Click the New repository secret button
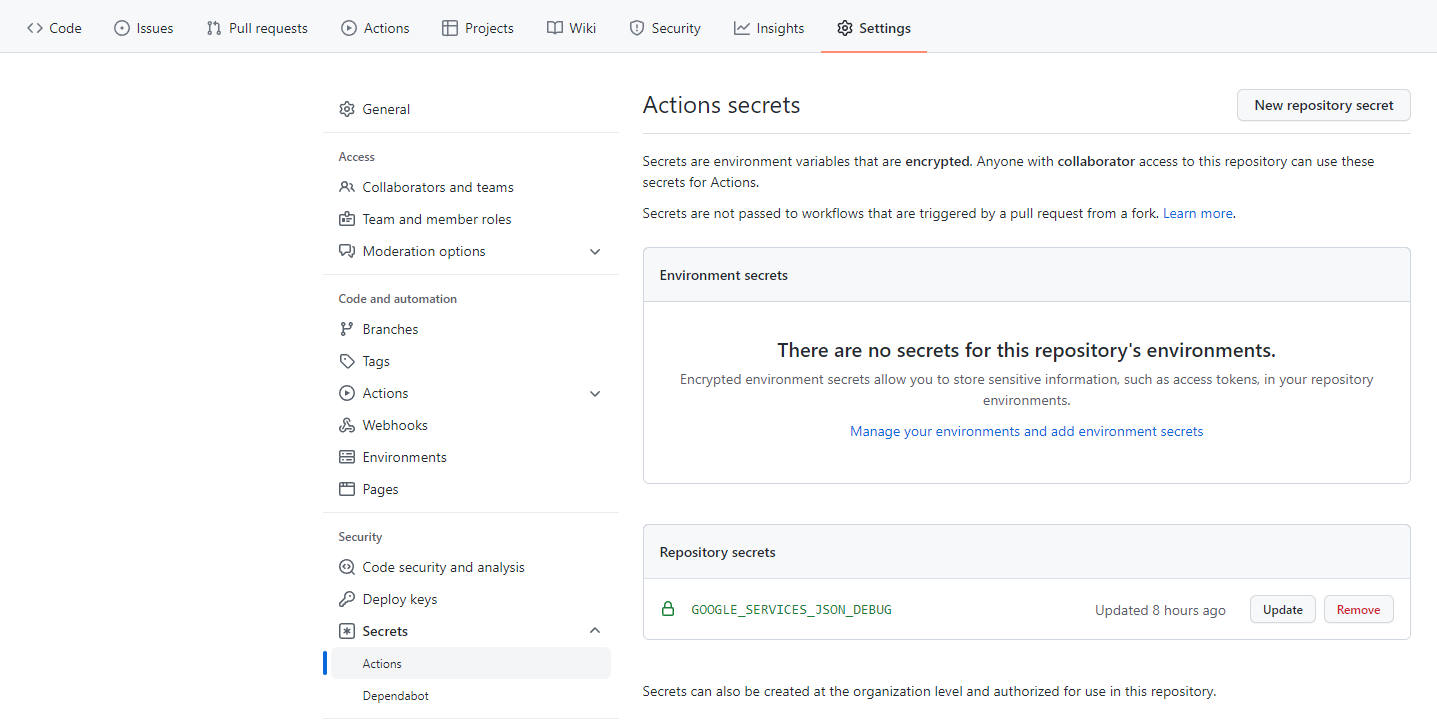This screenshot has height=724, width=1437. pos(1323,105)
